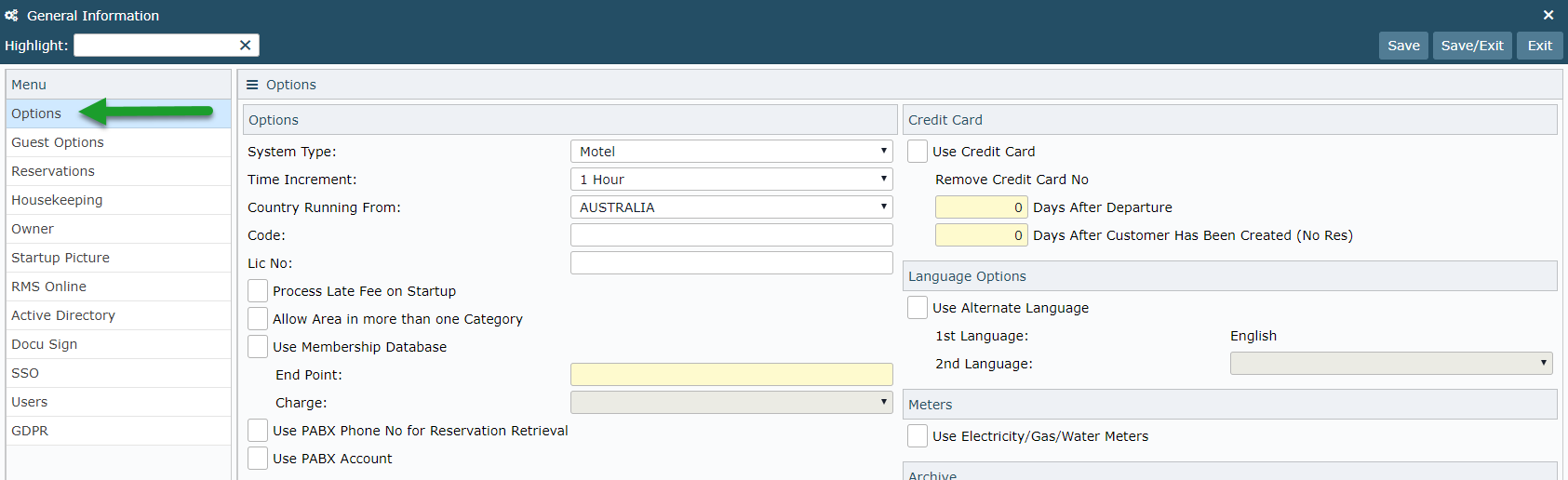Expand the Time Increment dropdown
The image size is (1568, 480).
point(730,180)
